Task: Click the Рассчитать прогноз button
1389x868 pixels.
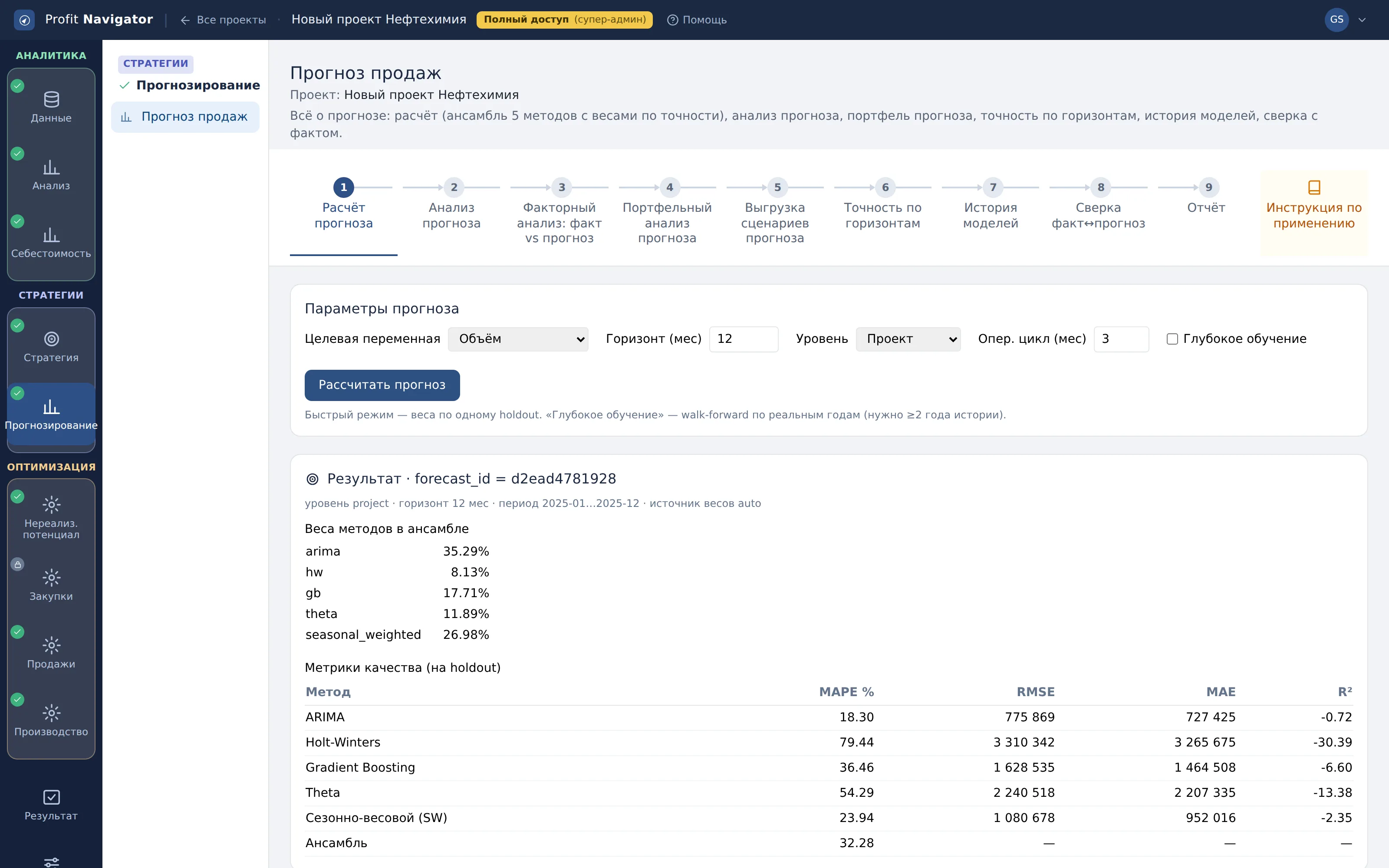Action: tap(382, 385)
